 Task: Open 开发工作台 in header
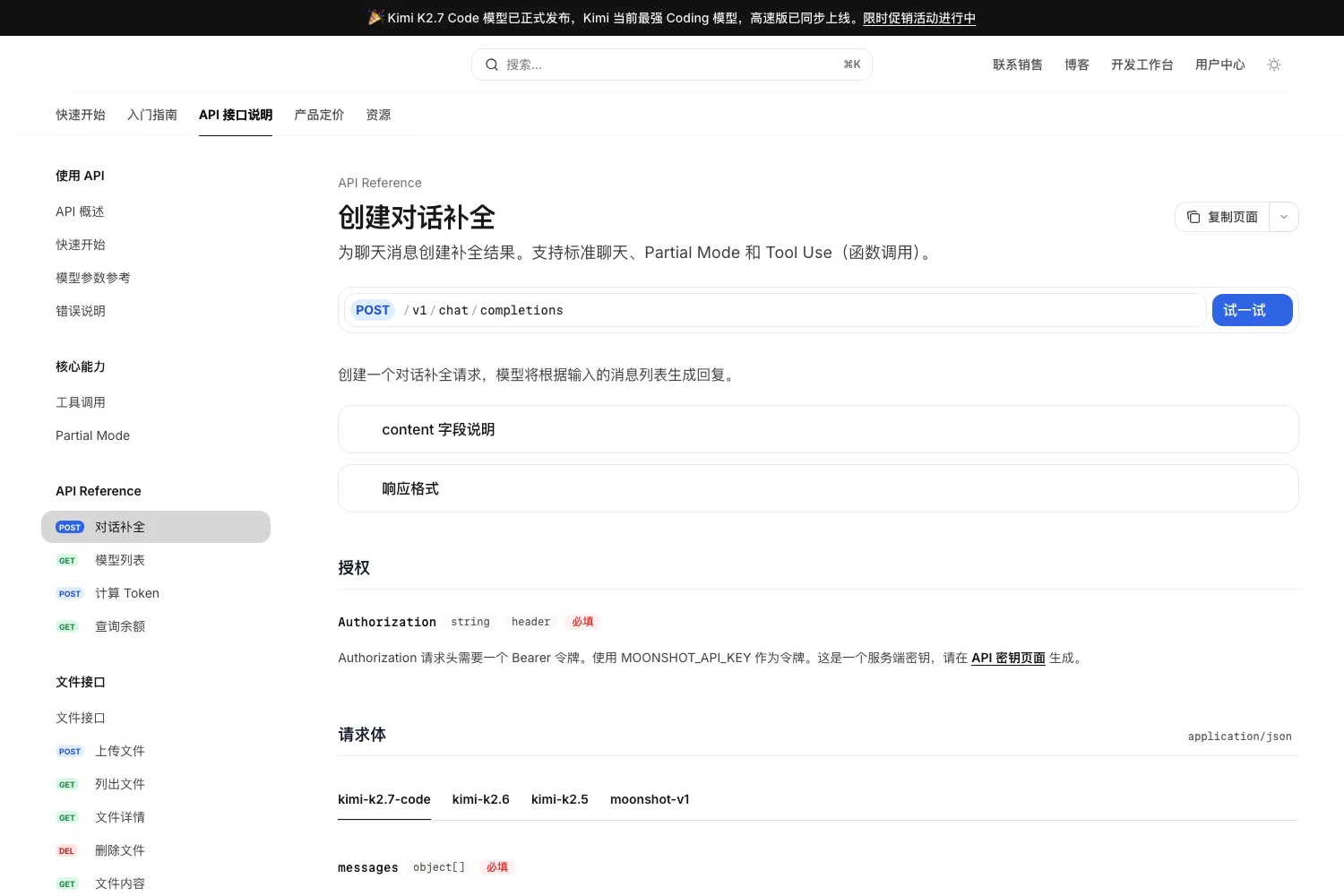click(1142, 65)
